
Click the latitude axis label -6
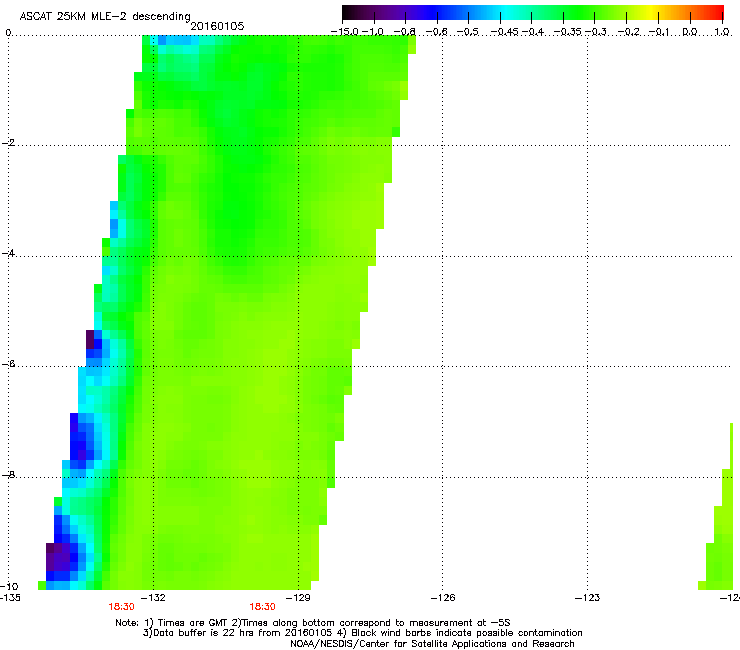(8, 364)
